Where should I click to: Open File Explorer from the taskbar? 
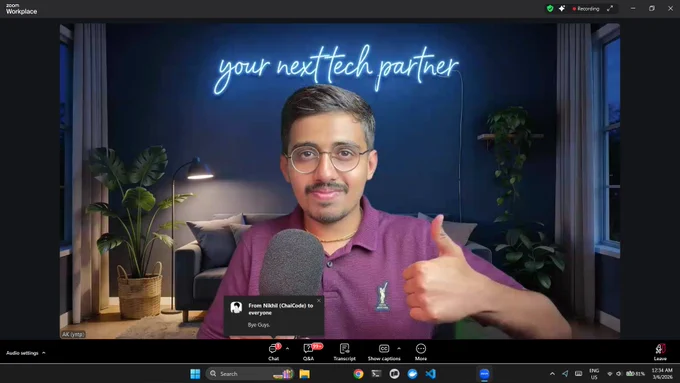304,373
